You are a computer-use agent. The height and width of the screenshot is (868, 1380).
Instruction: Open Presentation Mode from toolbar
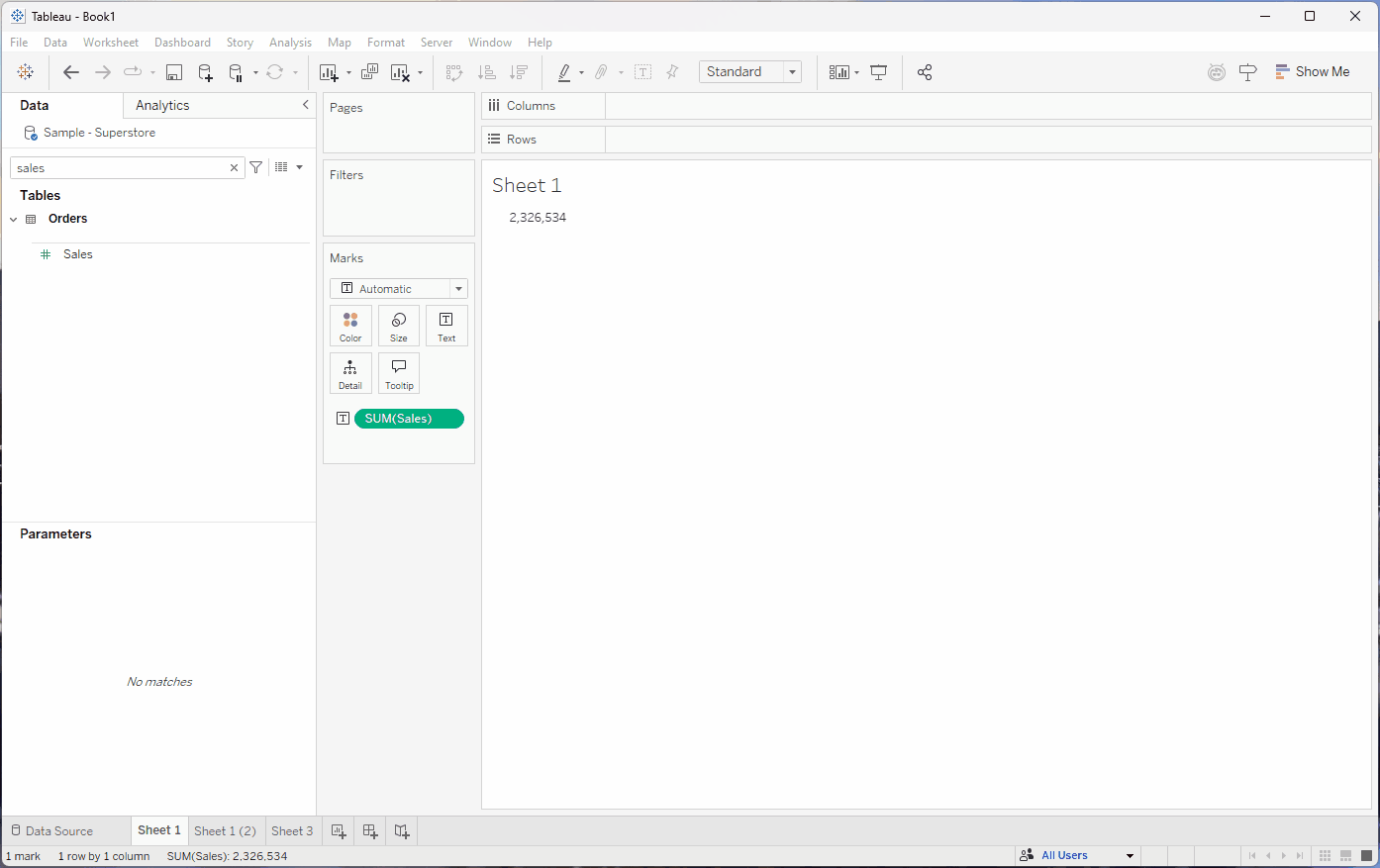point(878,72)
